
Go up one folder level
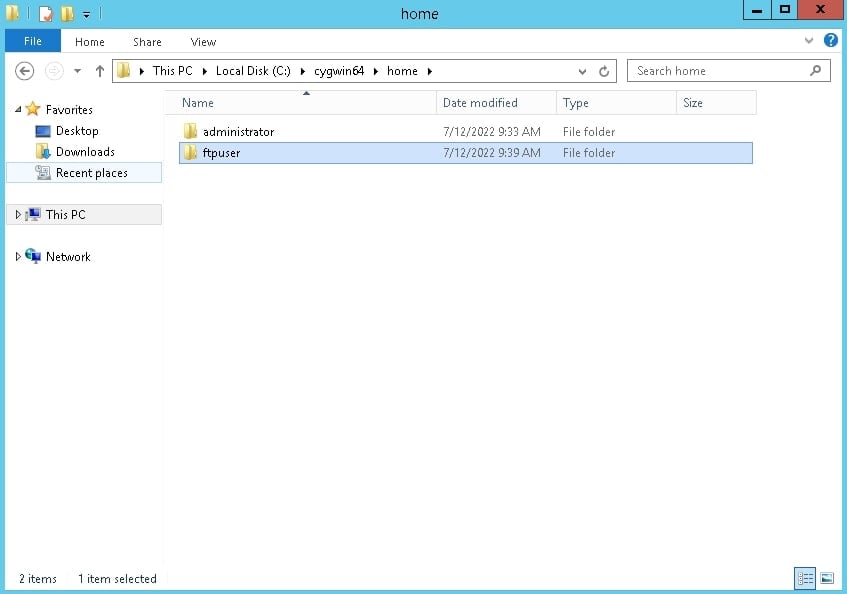coord(99,71)
